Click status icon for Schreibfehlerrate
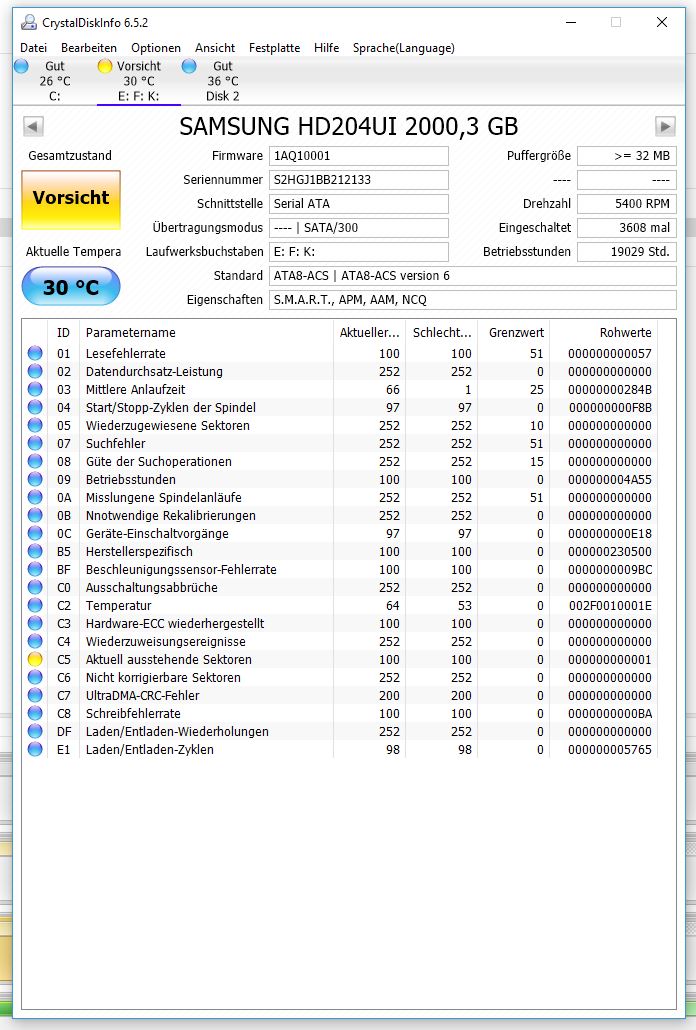The image size is (696, 1030). [x=35, y=713]
